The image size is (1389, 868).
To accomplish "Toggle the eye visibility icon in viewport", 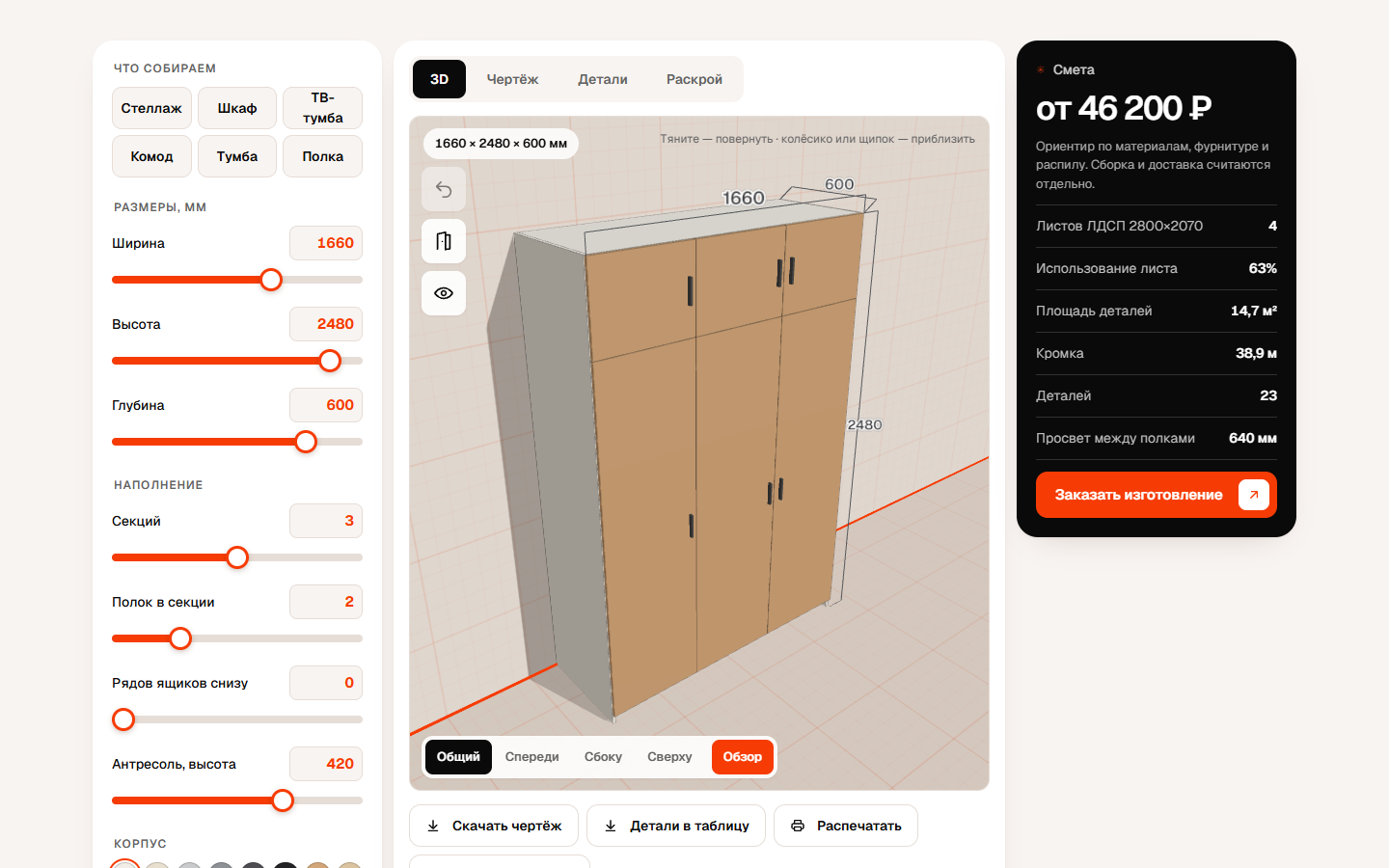I will pyautogui.click(x=444, y=293).
